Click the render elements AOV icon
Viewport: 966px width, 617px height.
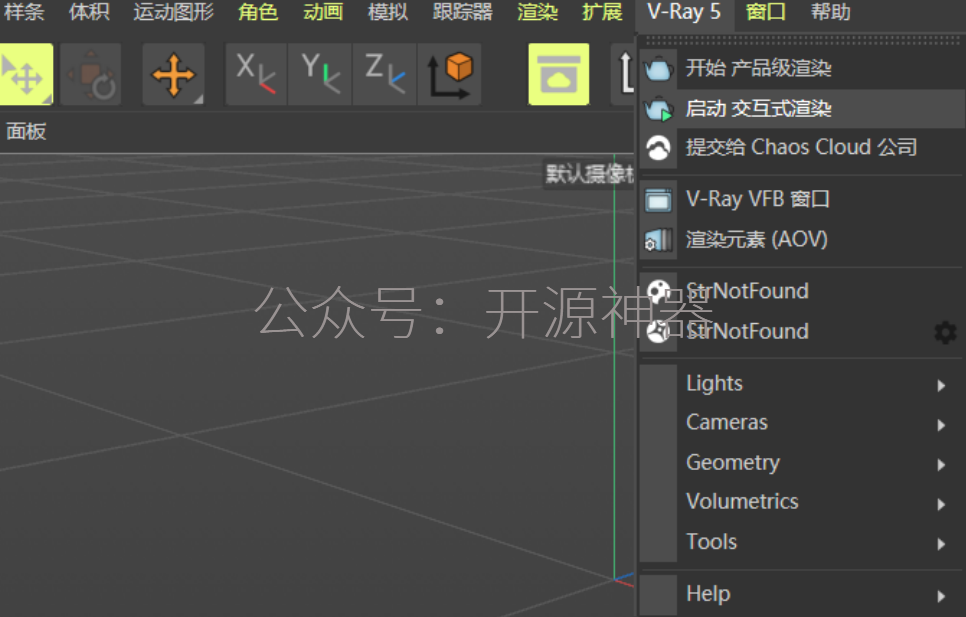coord(658,240)
